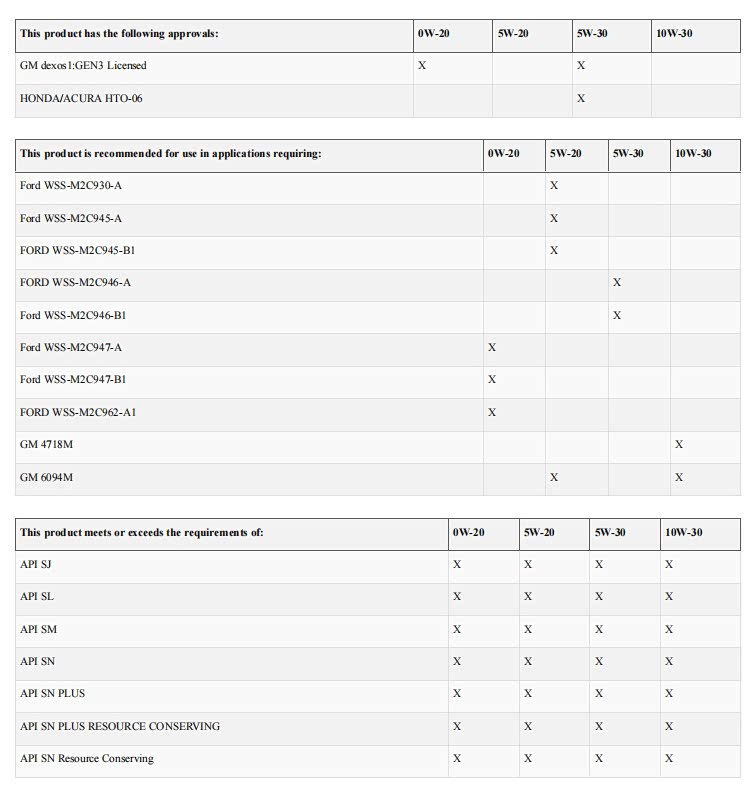Click the "This product has the following approvals:" header
The height and width of the screenshot is (785, 752).
tap(119, 34)
